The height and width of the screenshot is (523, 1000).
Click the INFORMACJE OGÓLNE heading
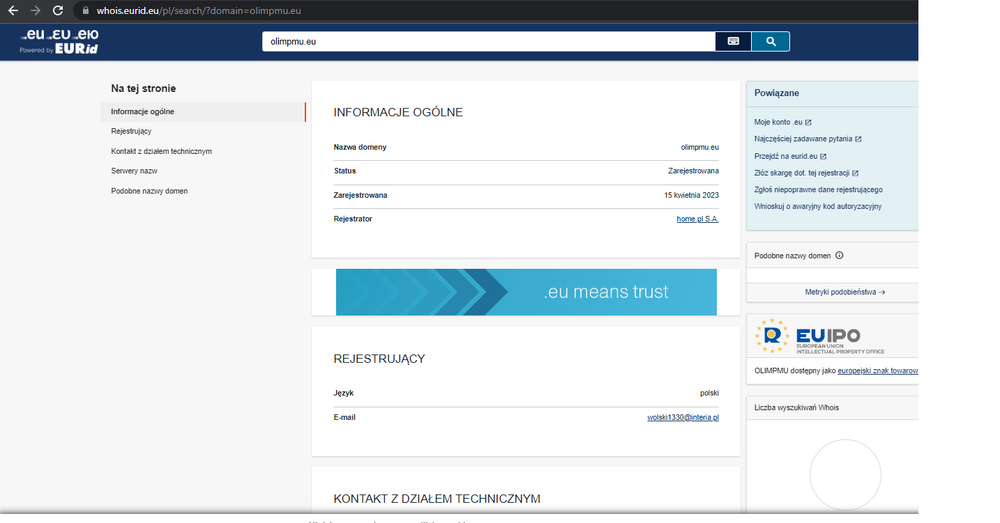click(x=398, y=112)
